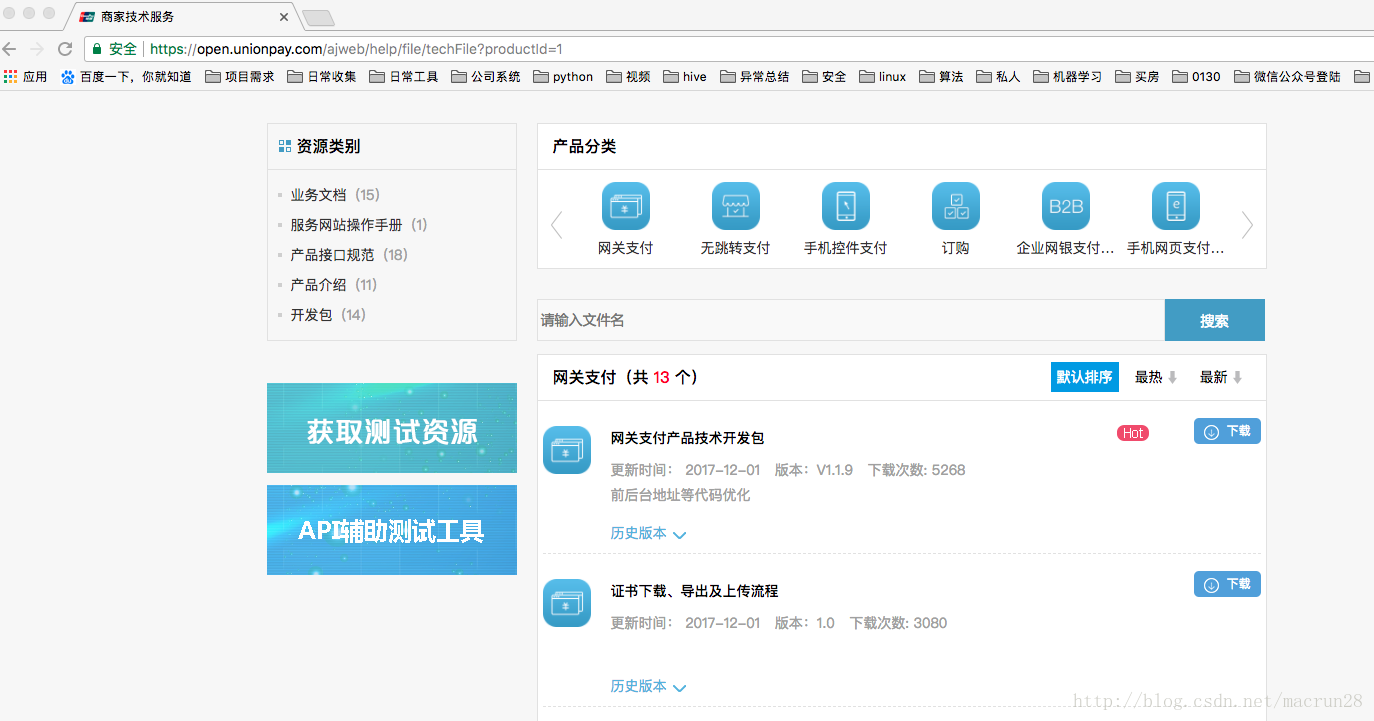1374x721 pixels.
Task: Reload the page with the refresh icon
Action: [x=65, y=48]
